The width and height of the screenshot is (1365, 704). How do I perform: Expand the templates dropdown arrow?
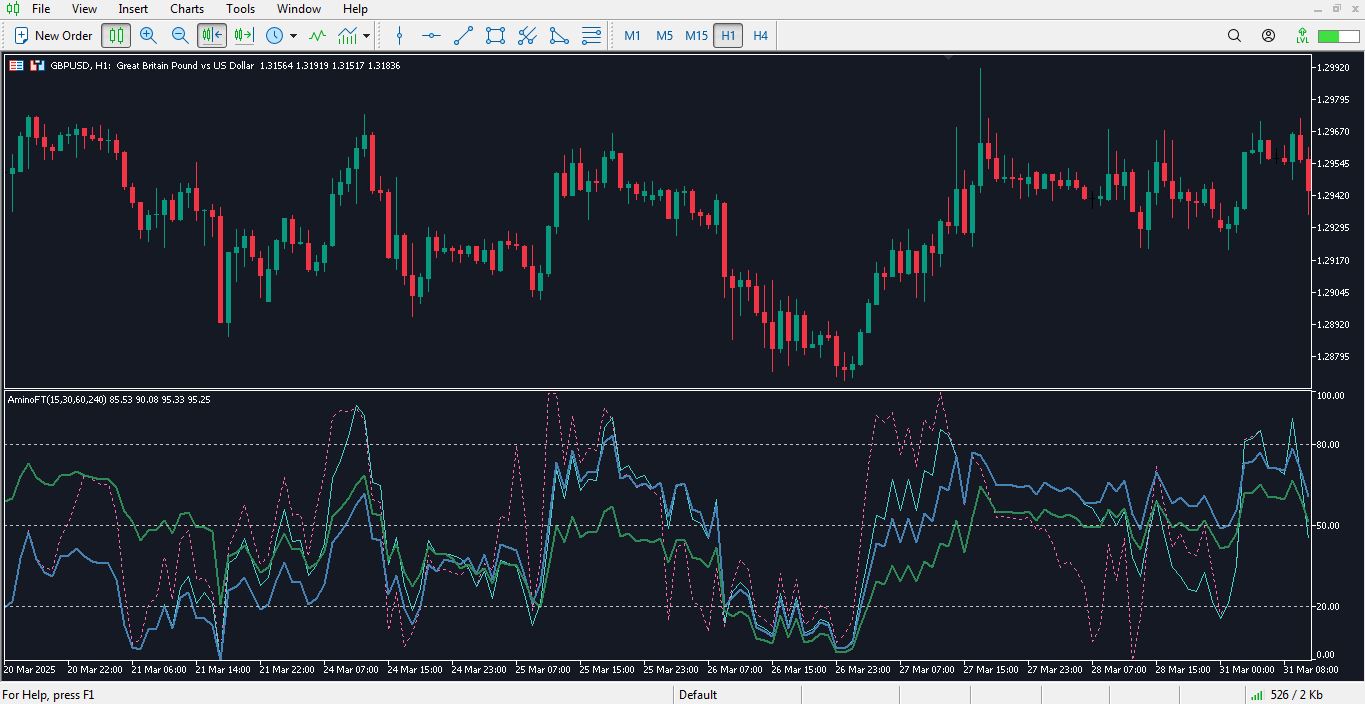pyautogui.click(x=367, y=36)
